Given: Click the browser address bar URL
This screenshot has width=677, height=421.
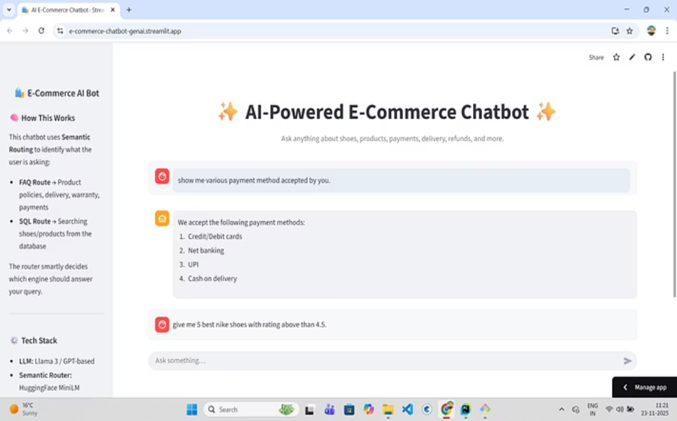Looking at the screenshot, I should tap(125, 31).
